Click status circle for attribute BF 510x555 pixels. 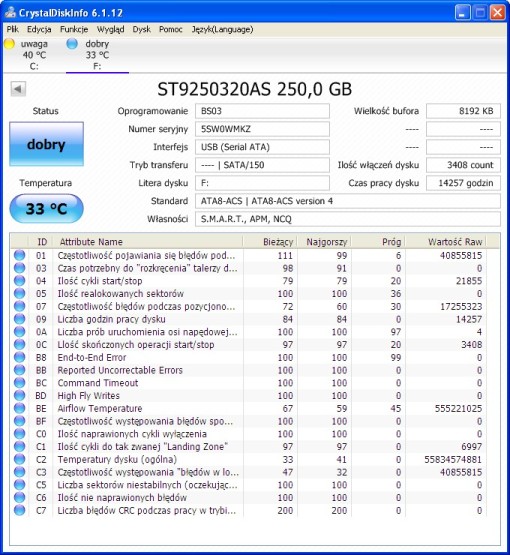pyautogui.click(x=19, y=421)
